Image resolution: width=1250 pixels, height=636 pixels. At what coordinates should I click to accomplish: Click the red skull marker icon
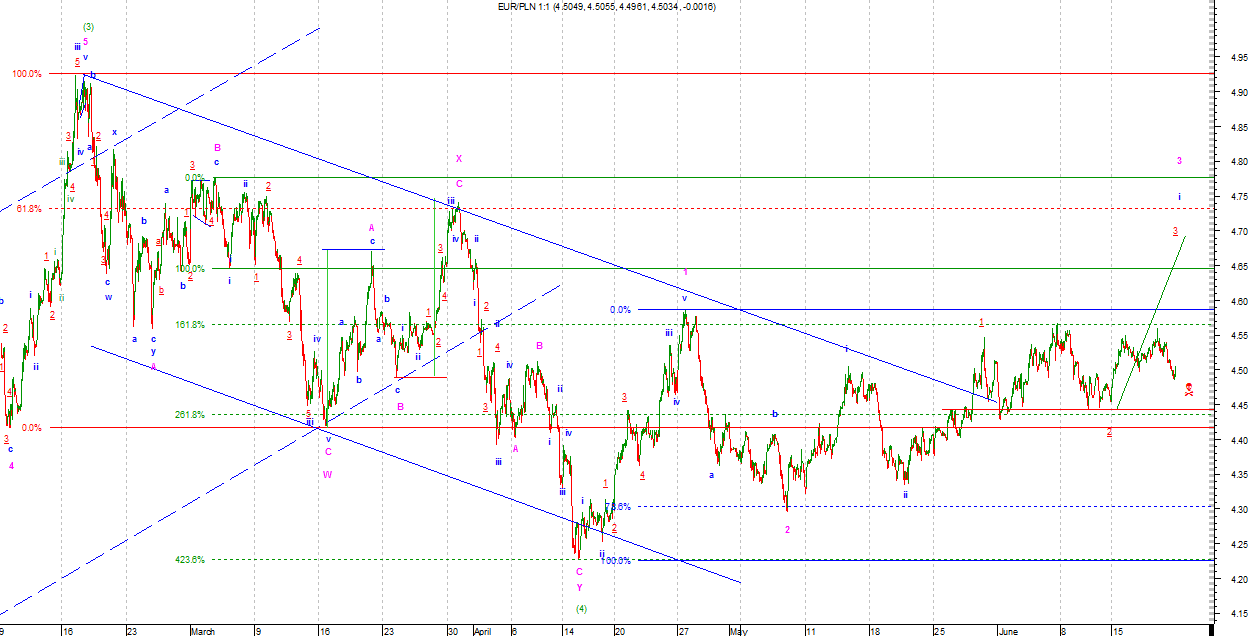tap(1188, 389)
